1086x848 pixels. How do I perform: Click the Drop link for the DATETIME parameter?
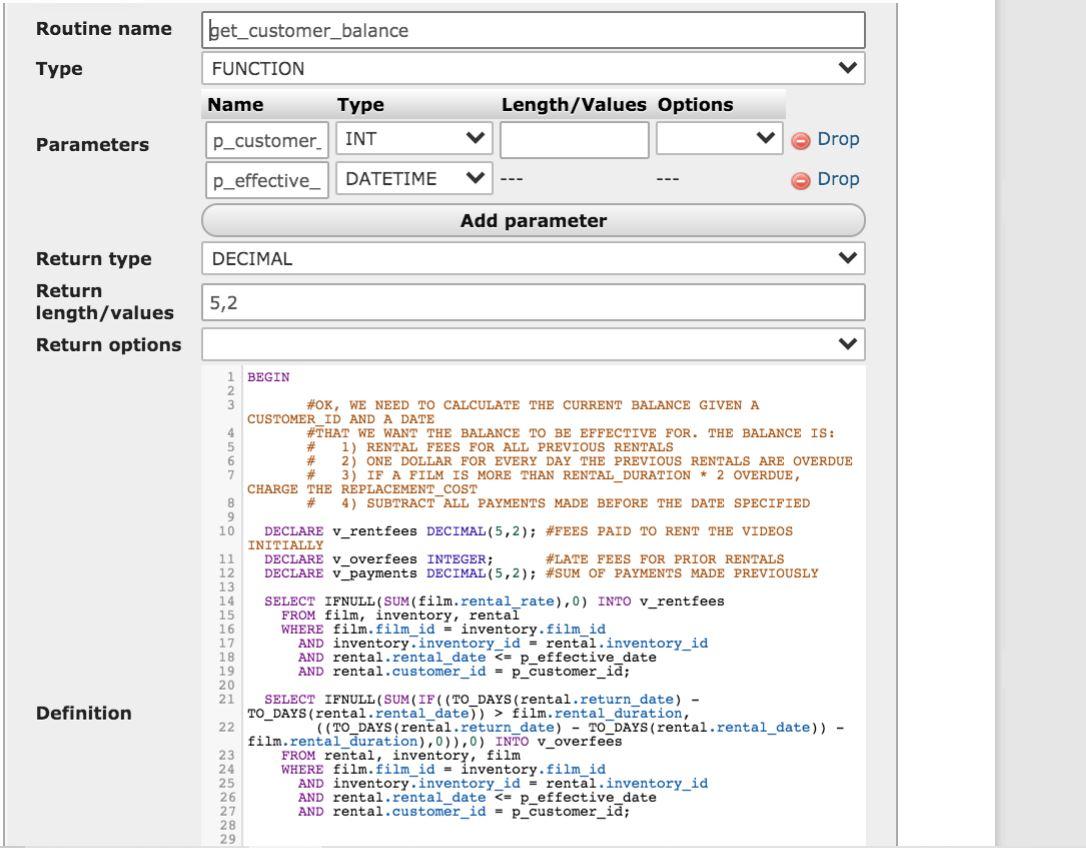[x=840, y=178]
